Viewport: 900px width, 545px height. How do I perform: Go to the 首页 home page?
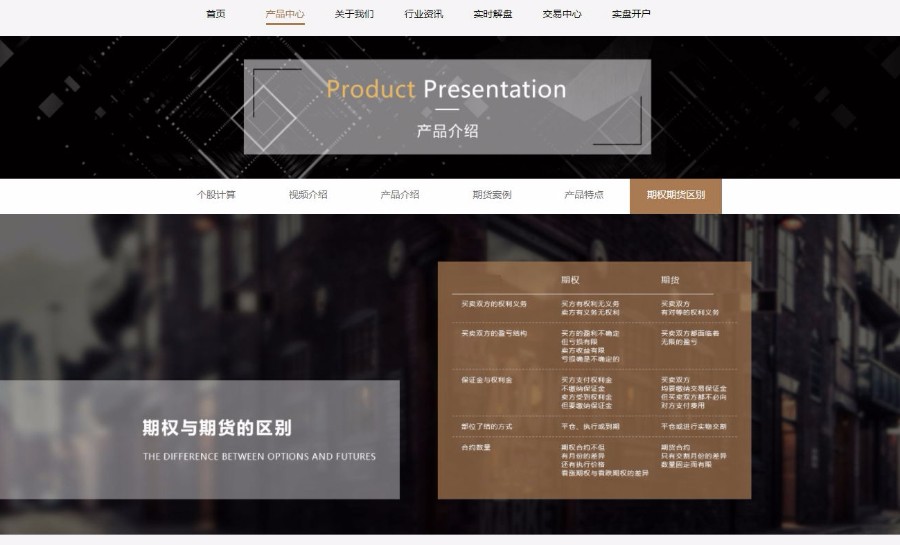pyautogui.click(x=215, y=14)
